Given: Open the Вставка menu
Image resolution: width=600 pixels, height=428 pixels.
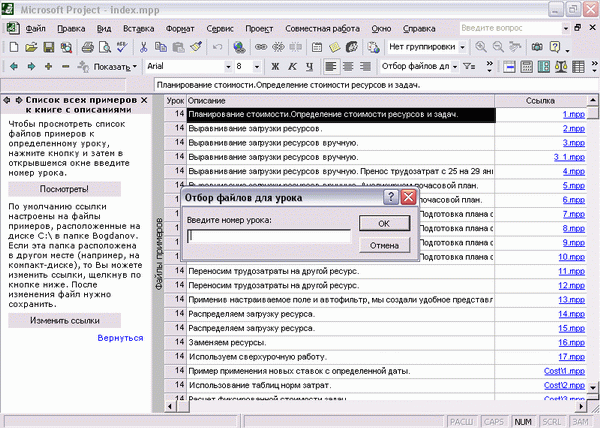Looking at the screenshot, I should coord(139,29).
